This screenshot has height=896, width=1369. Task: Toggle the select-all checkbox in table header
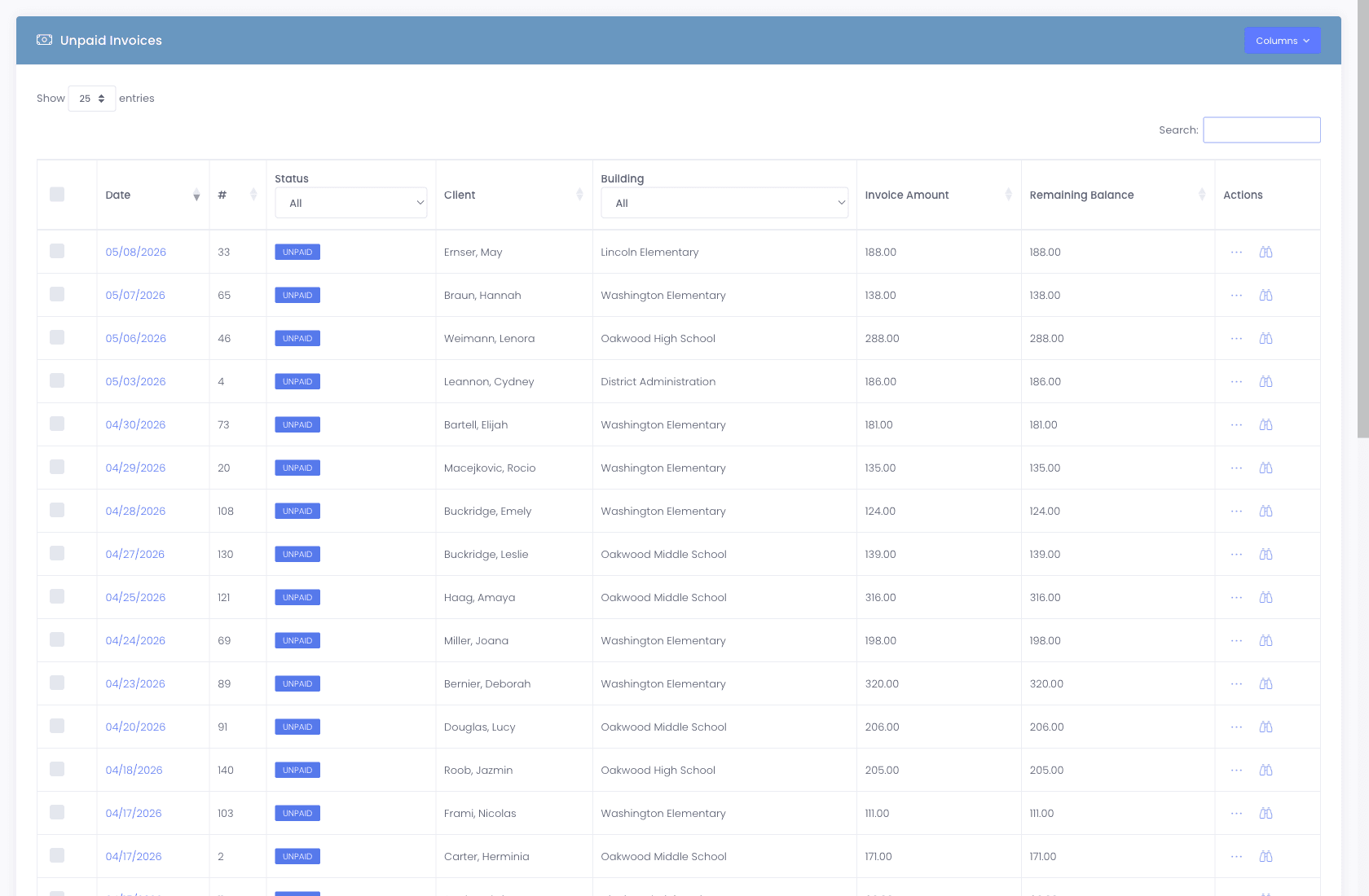tap(57, 194)
